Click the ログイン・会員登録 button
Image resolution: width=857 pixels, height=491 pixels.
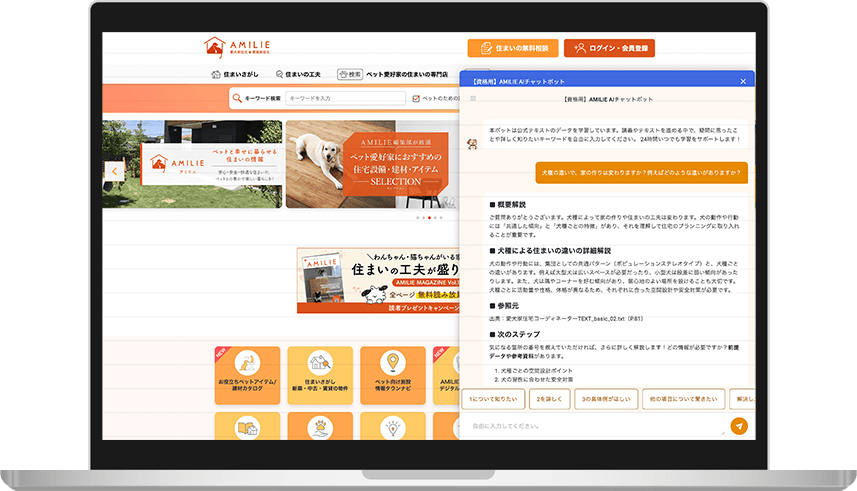click(609, 48)
